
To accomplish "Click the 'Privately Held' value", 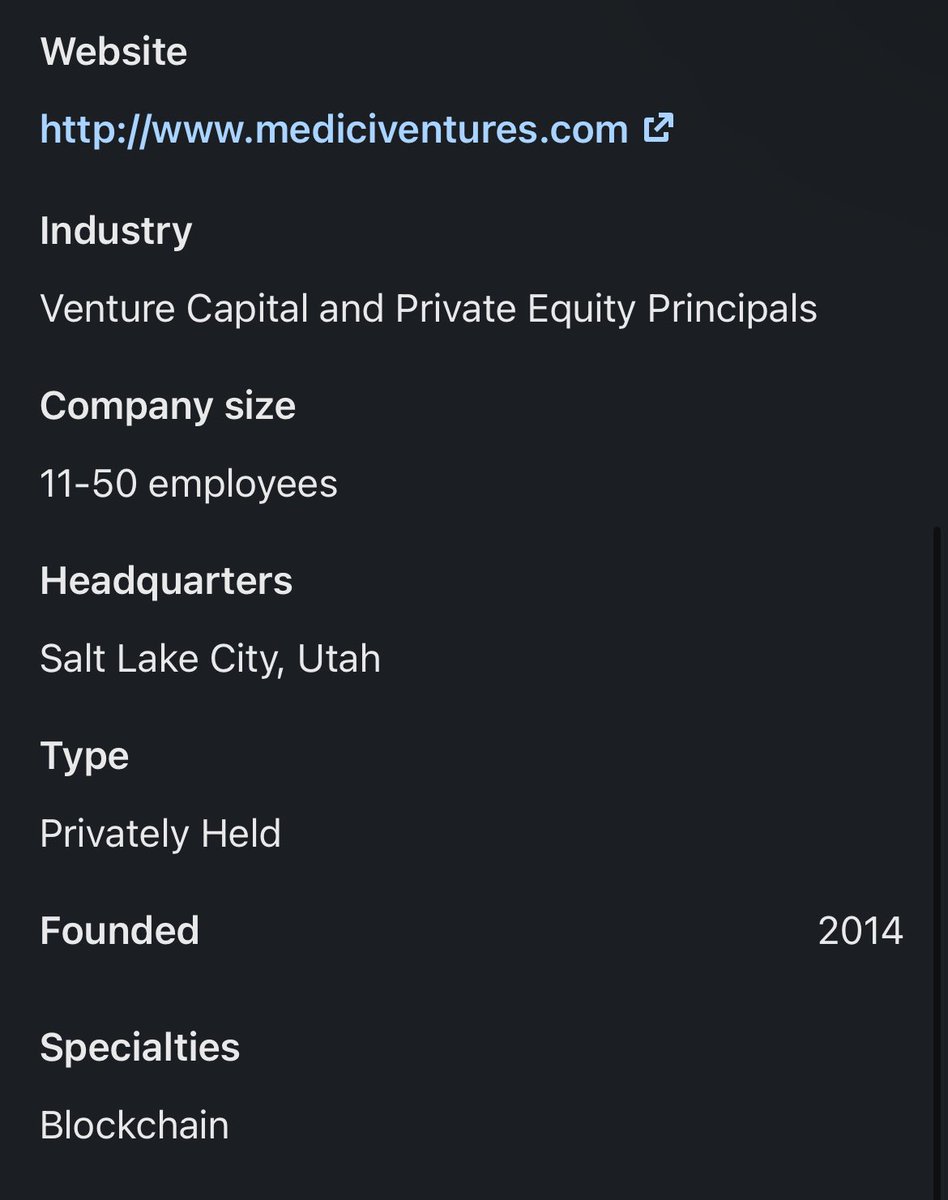I will (x=160, y=834).
